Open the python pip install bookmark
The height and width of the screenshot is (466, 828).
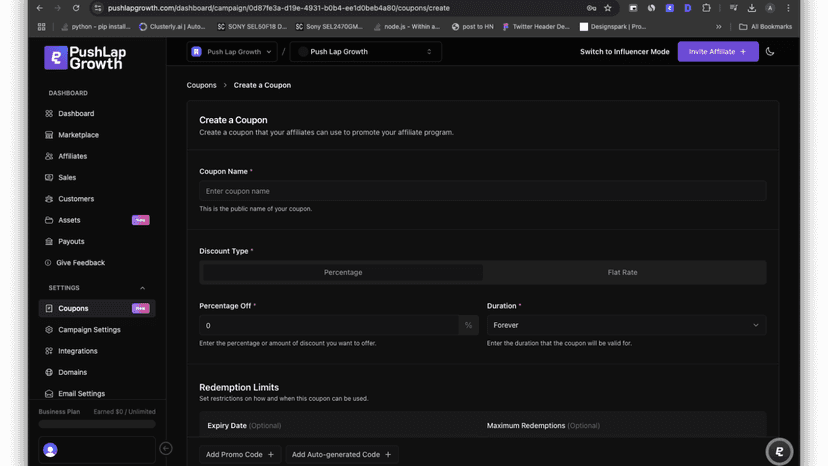coord(96,26)
